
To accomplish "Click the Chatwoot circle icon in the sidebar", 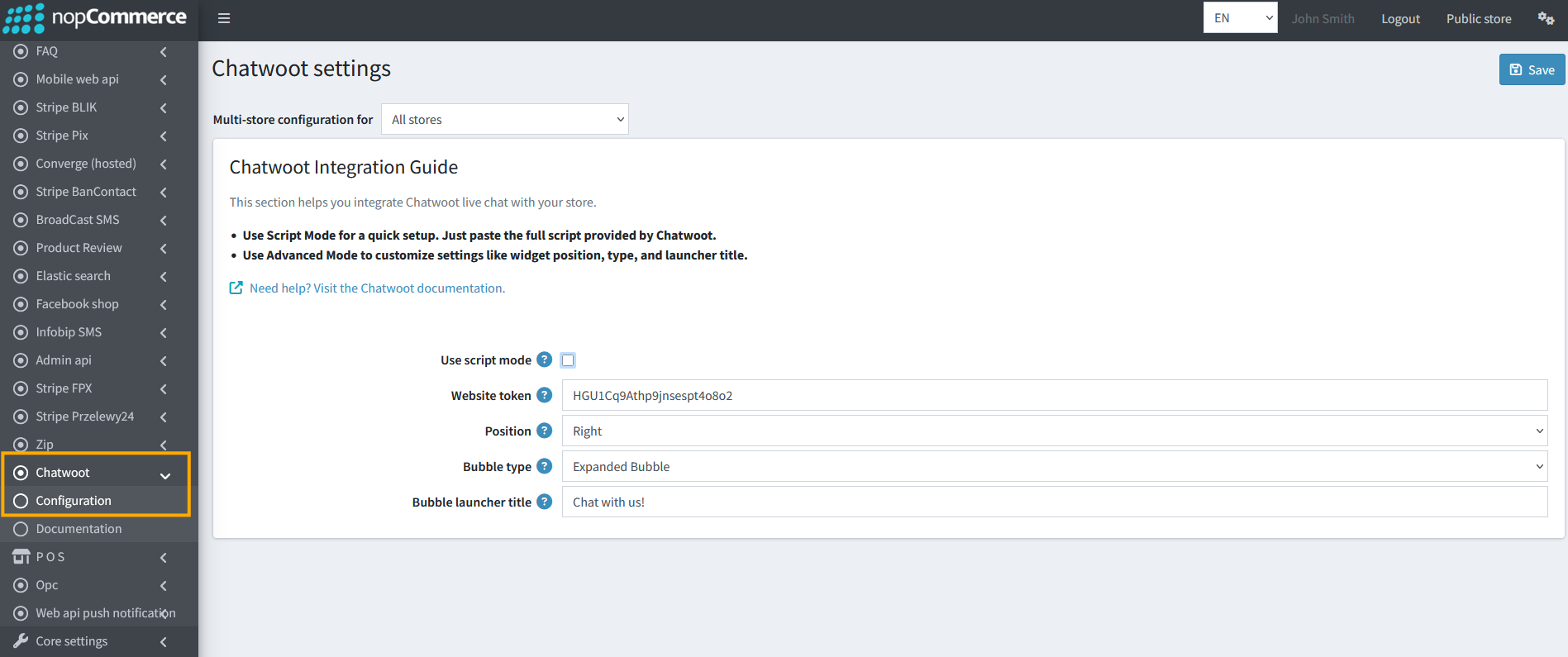I will coord(21,473).
